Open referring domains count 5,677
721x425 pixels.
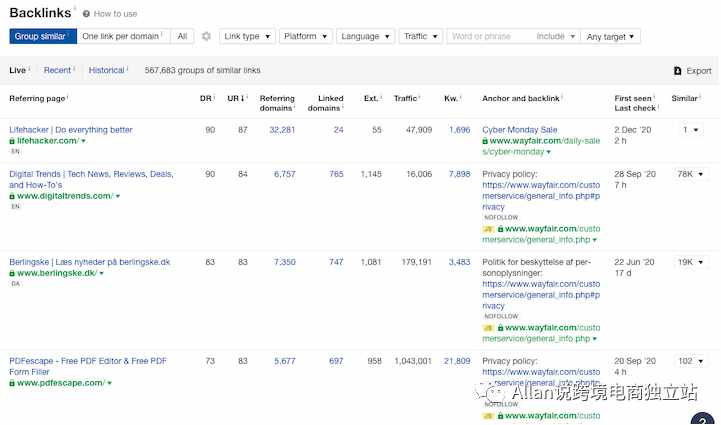pos(285,361)
